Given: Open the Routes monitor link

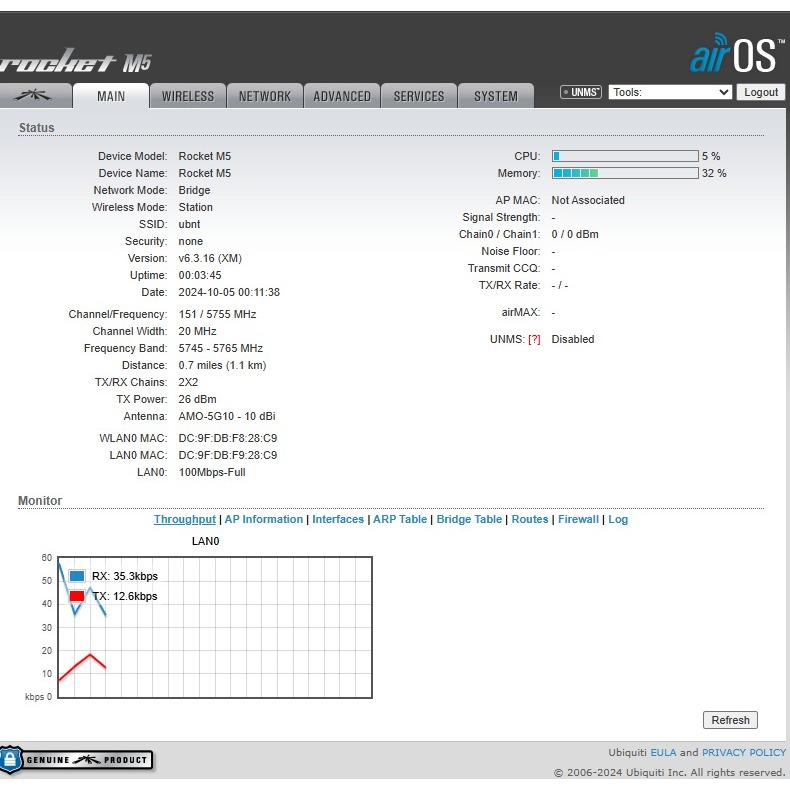Looking at the screenshot, I should [x=530, y=519].
